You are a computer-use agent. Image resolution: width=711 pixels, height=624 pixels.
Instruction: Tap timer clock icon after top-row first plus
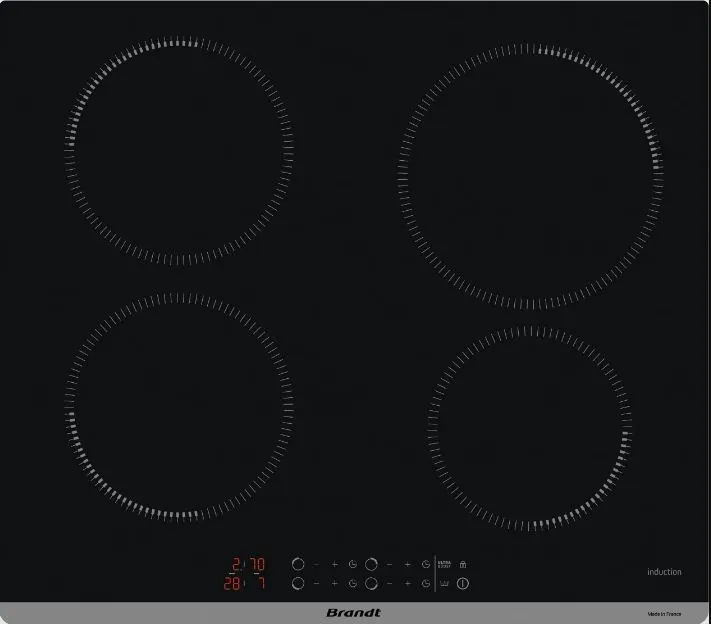(353, 565)
